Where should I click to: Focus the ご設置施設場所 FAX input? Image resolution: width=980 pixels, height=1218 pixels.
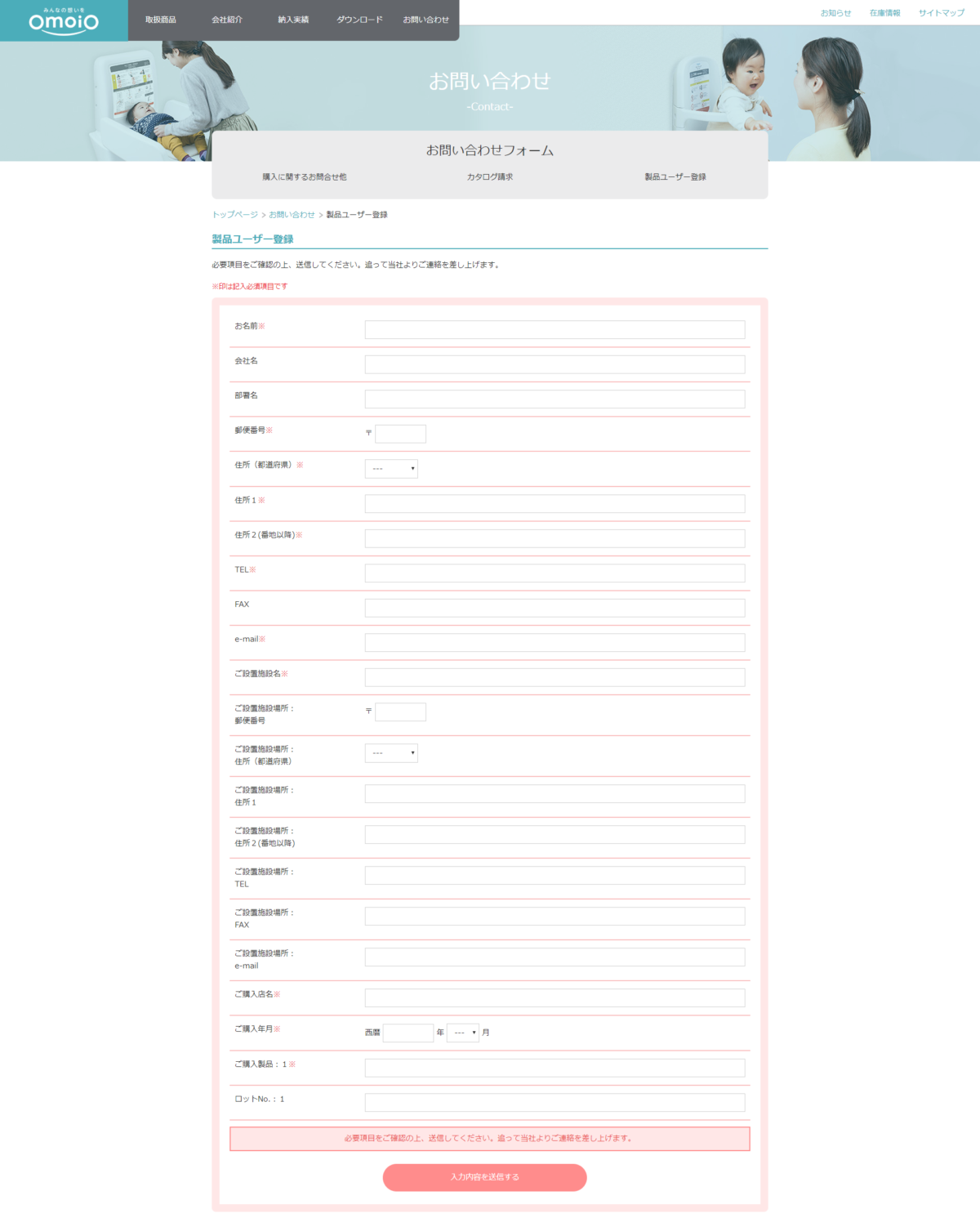coord(555,916)
